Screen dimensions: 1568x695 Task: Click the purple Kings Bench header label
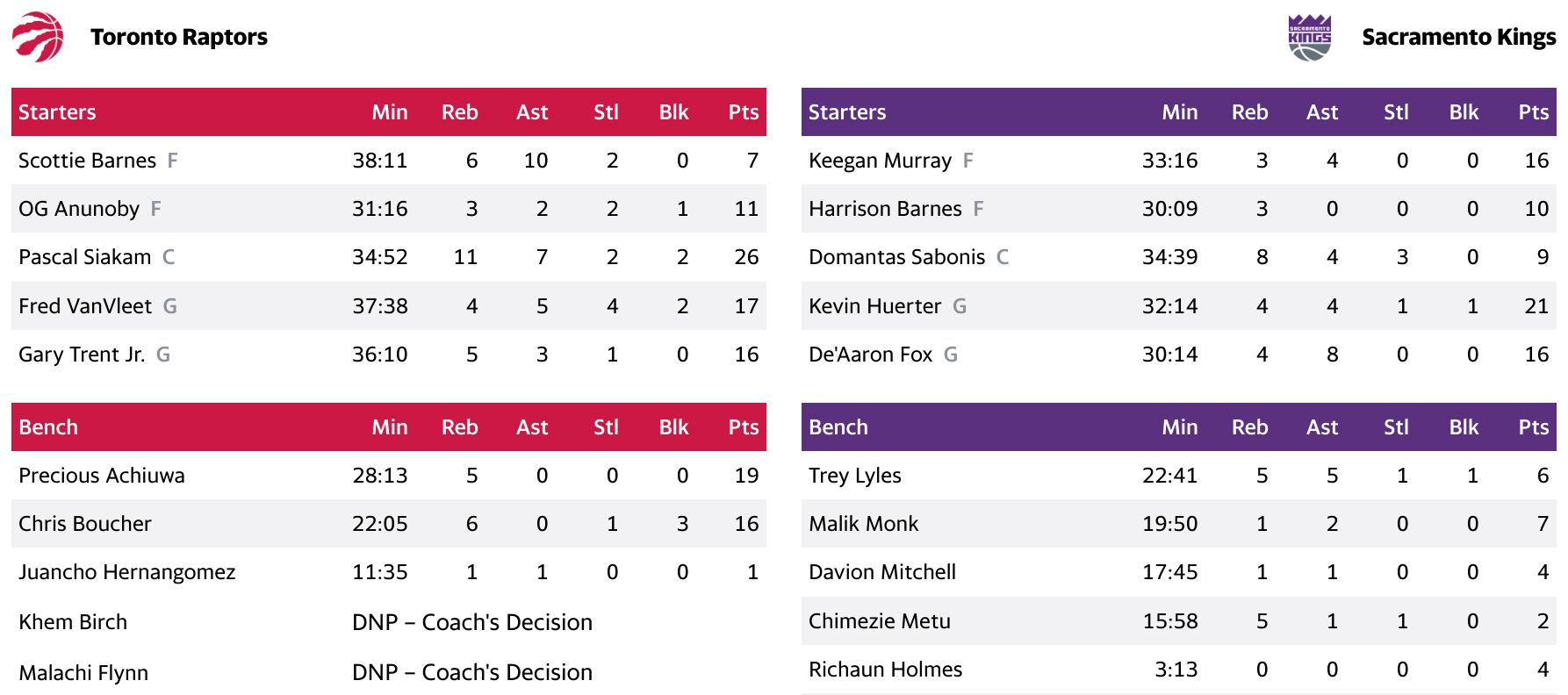click(x=838, y=427)
